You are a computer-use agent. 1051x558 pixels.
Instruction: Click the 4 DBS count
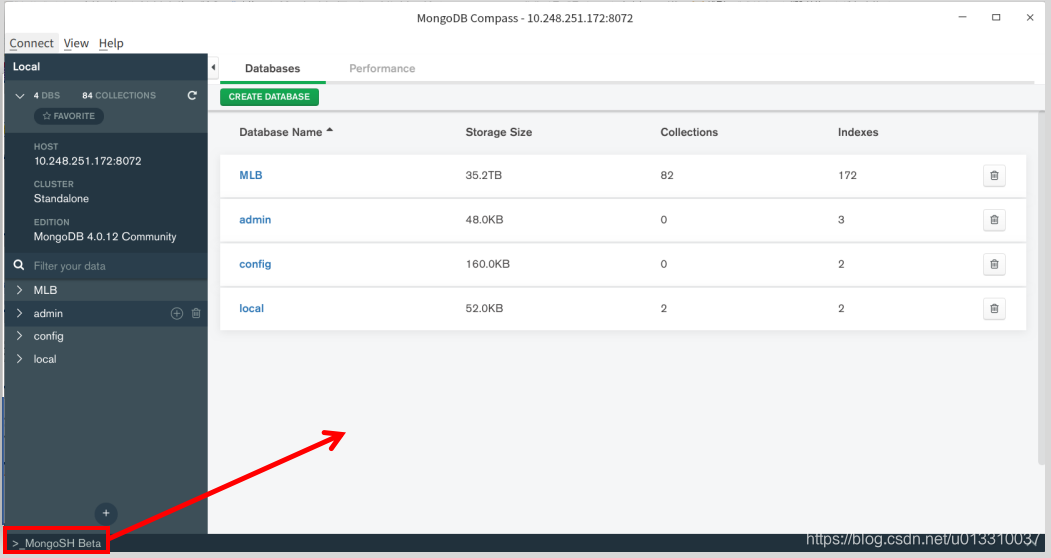(x=47, y=95)
